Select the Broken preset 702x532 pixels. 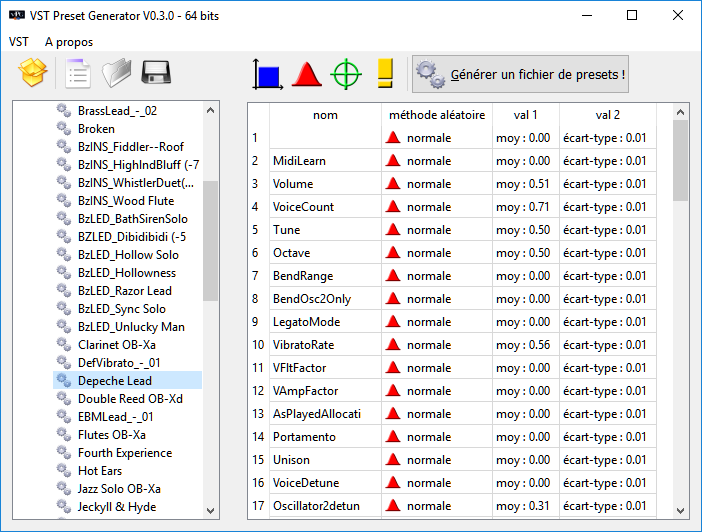96,129
